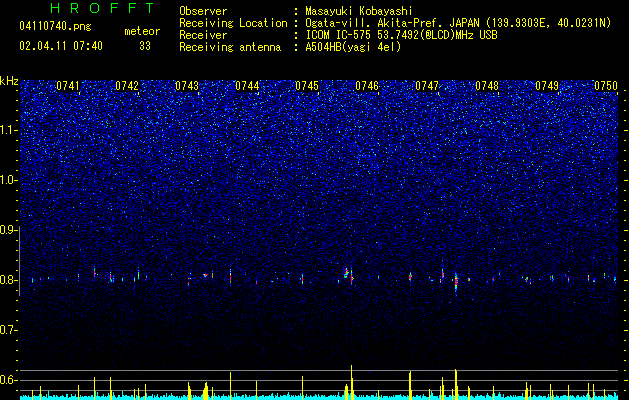Click the 0745 time marker

(307, 86)
